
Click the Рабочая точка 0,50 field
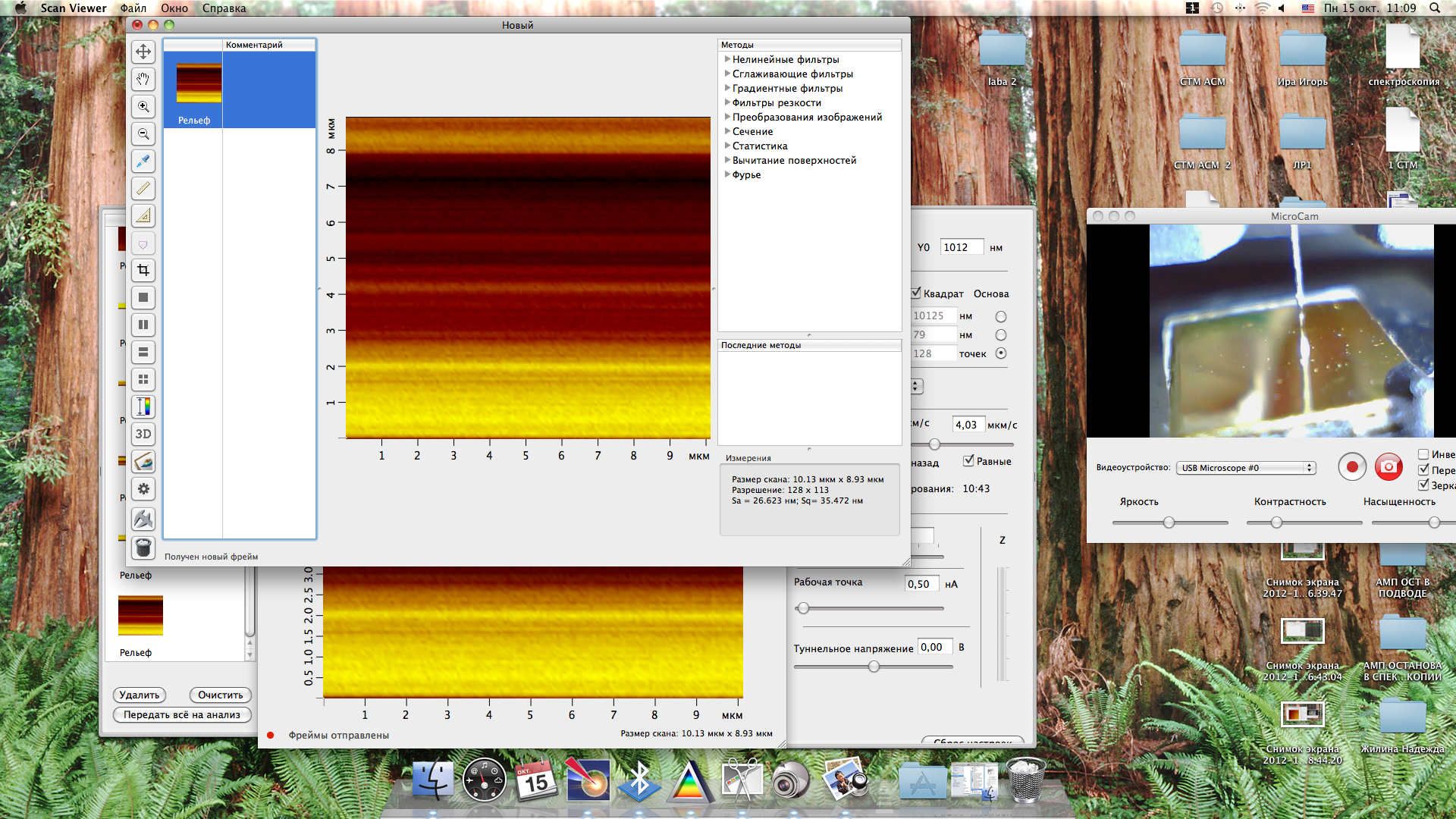[922, 584]
